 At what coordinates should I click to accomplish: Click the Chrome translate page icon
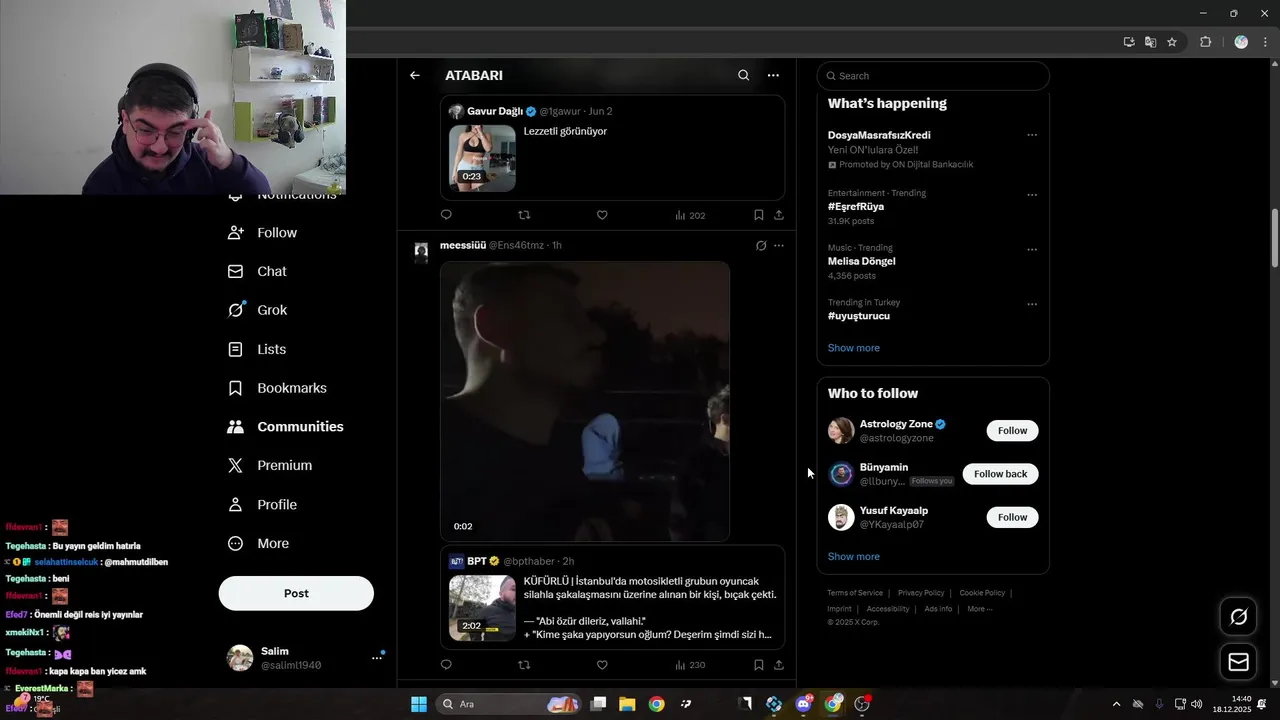tap(1150, 42)
